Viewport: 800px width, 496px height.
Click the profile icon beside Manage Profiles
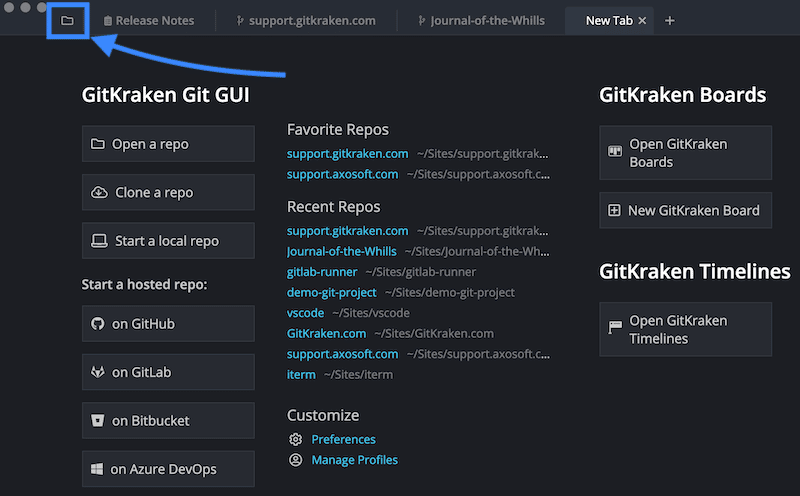coord(295,460)
